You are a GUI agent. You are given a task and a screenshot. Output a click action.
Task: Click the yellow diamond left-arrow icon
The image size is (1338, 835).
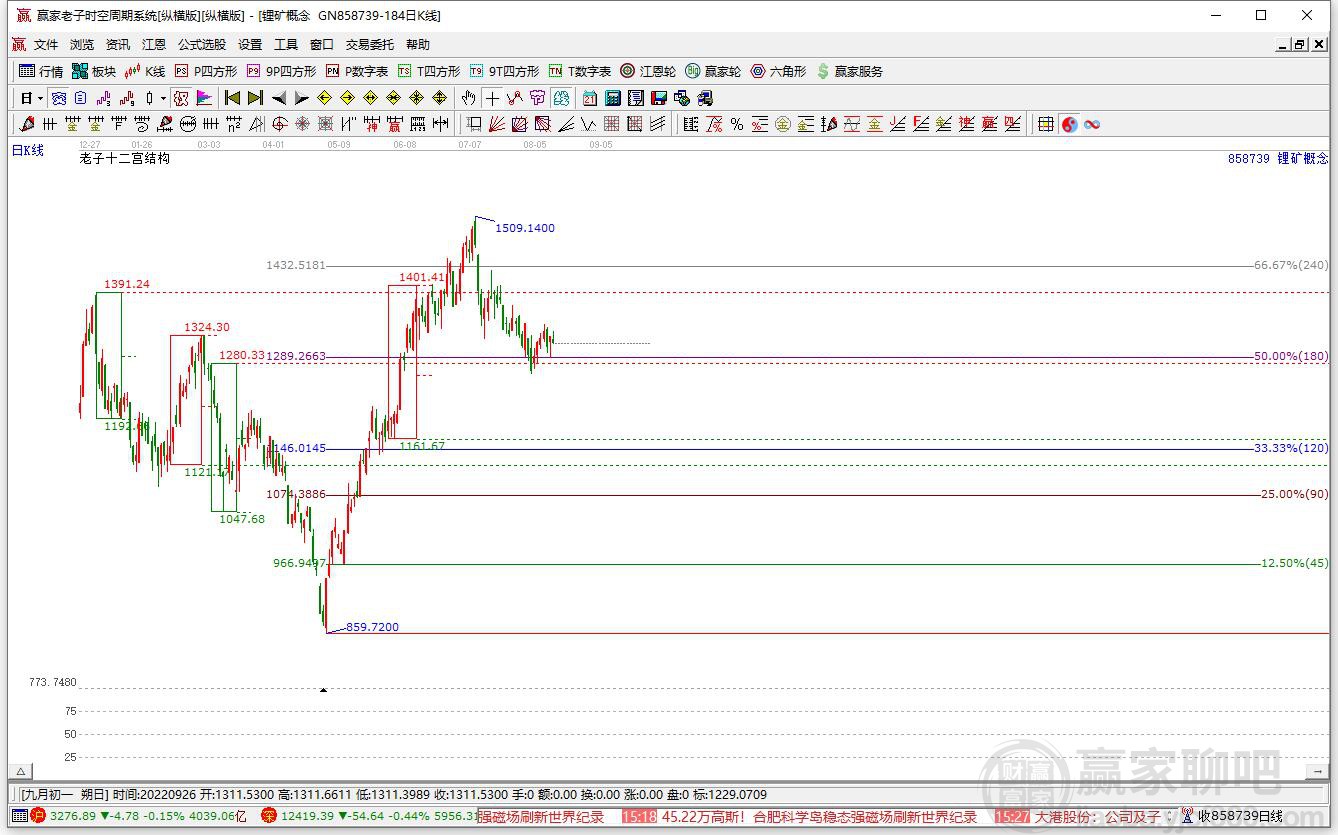pyautogui.click(x=324, y=98)
